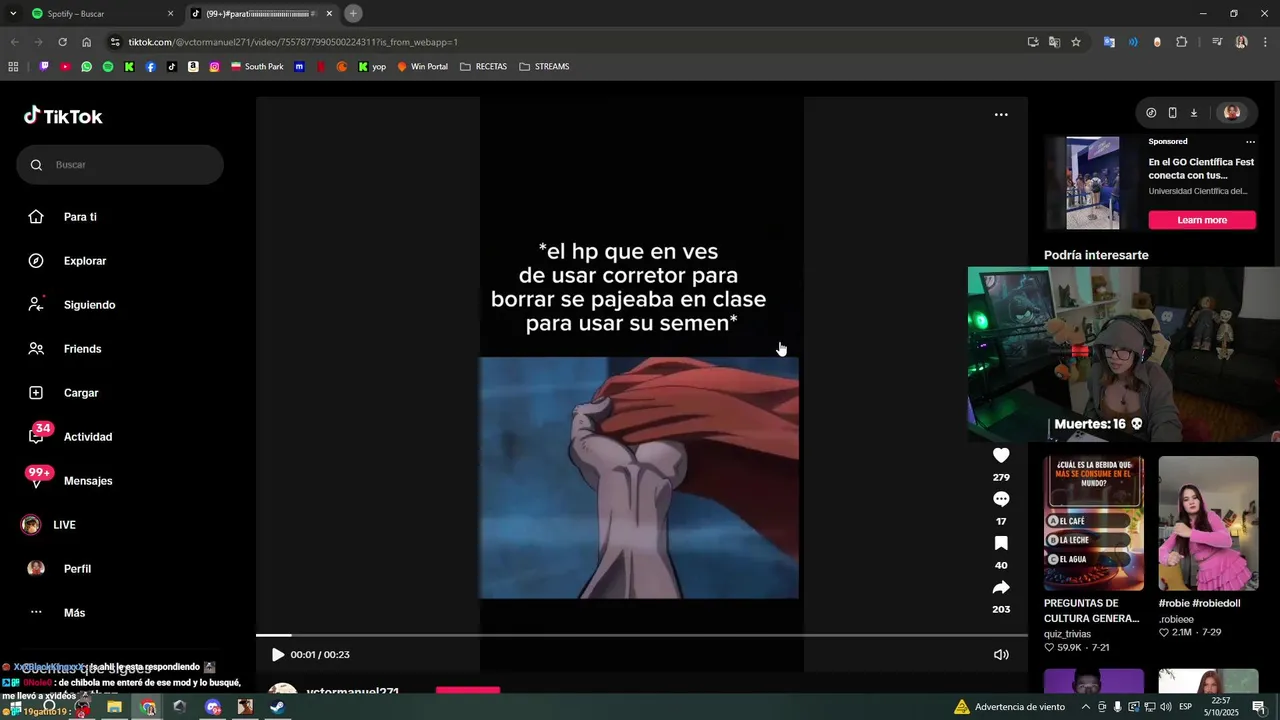
Task: Open Twitch bookmark
Action: (x=44, y=67)
